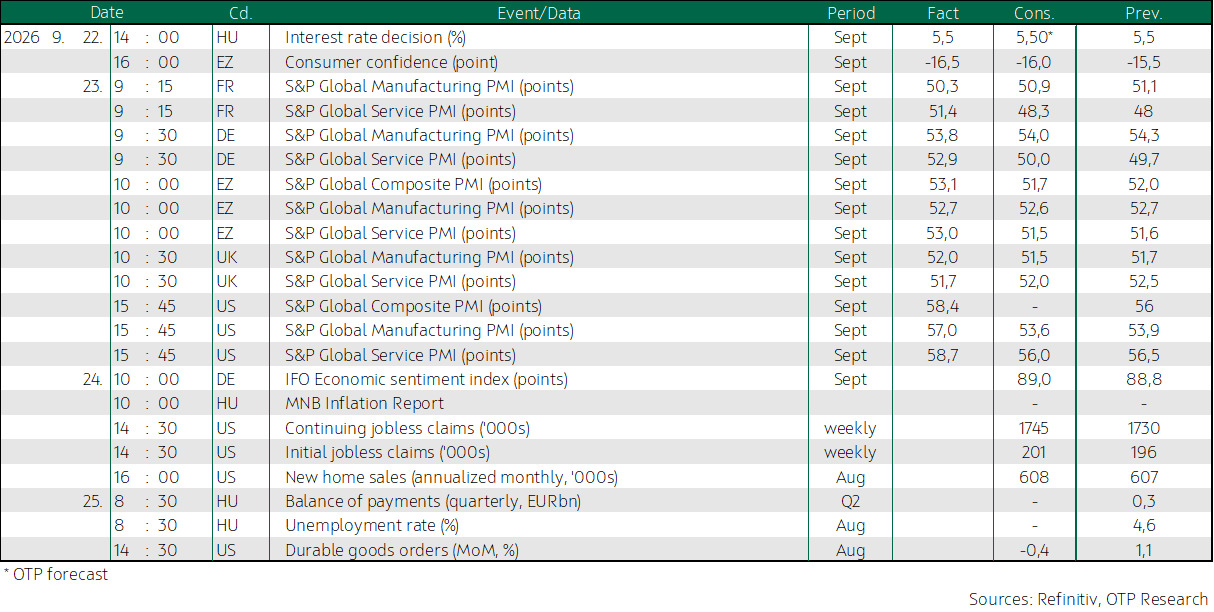Click the Durable goods orders event
Image resolution: width=1214 pixels, height=612 pixels.
(x=402, y=550)
